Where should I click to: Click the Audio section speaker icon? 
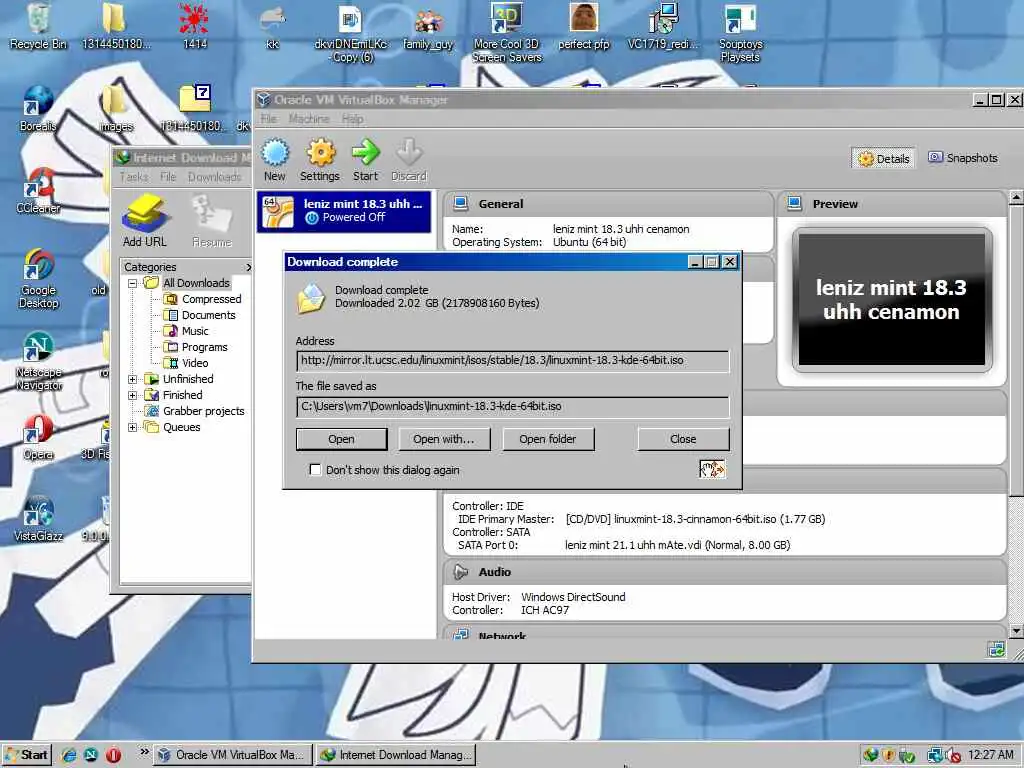tap(460, 572)
